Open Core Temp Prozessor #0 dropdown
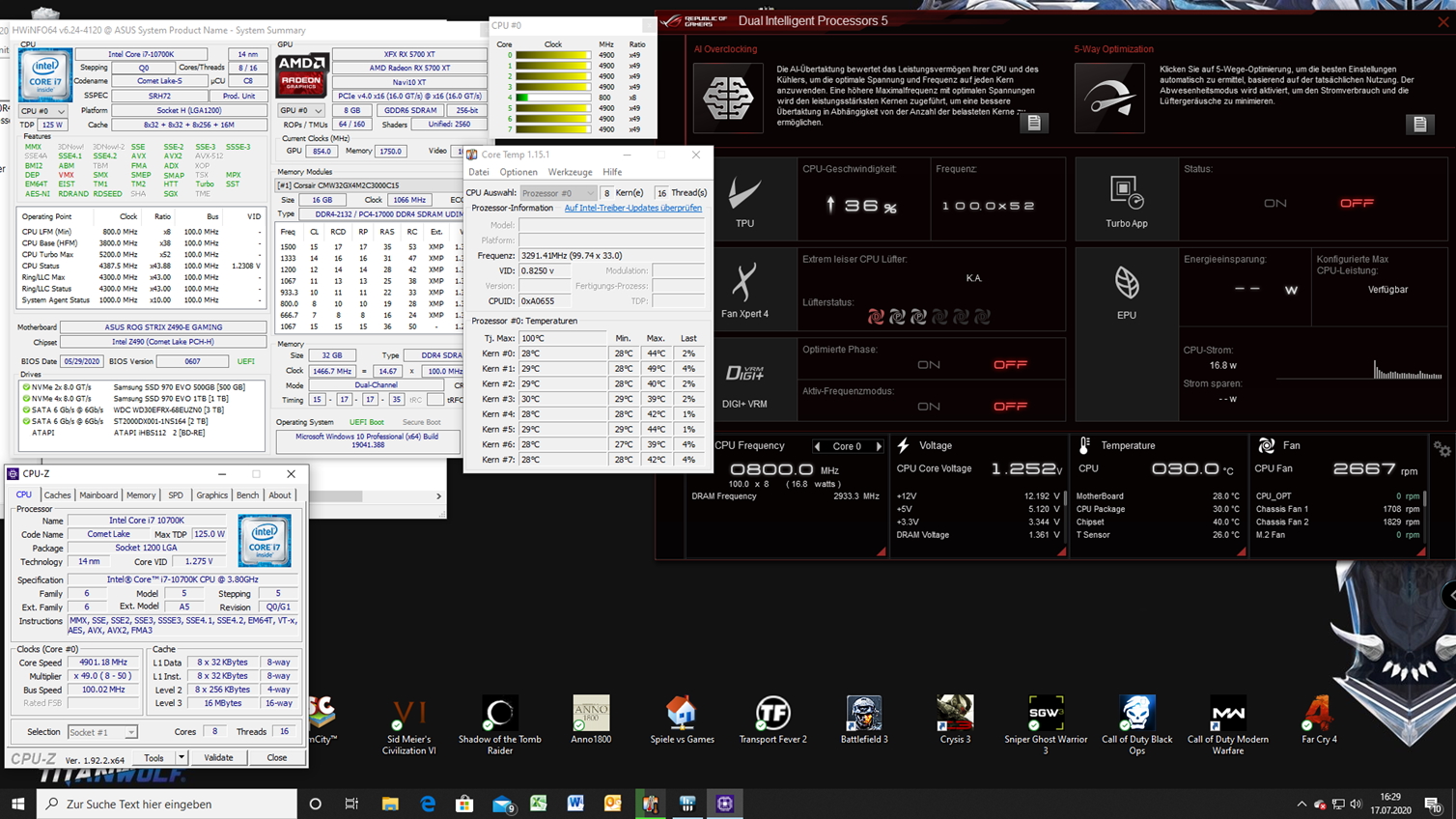Viewport: 1456px width, 819px height. pyautogui.click(x=558, y=192)
